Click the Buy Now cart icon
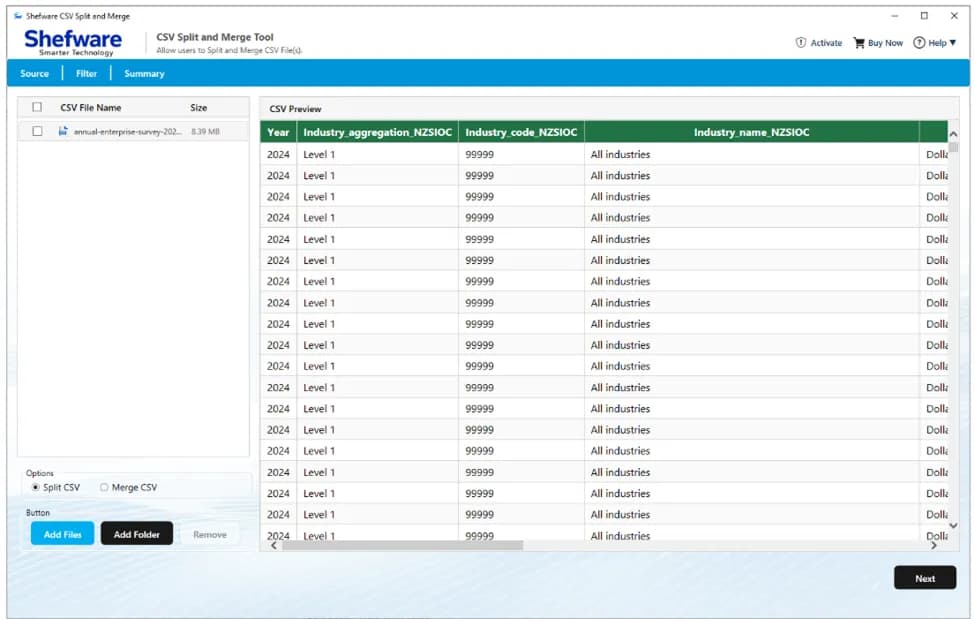The width and height of the screenshot is (975, 619). 859,43
